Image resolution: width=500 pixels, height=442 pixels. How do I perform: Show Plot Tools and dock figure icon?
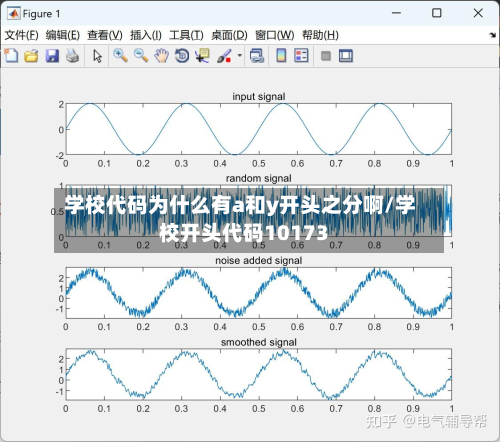pyautogui.click(x=346, y=56)
